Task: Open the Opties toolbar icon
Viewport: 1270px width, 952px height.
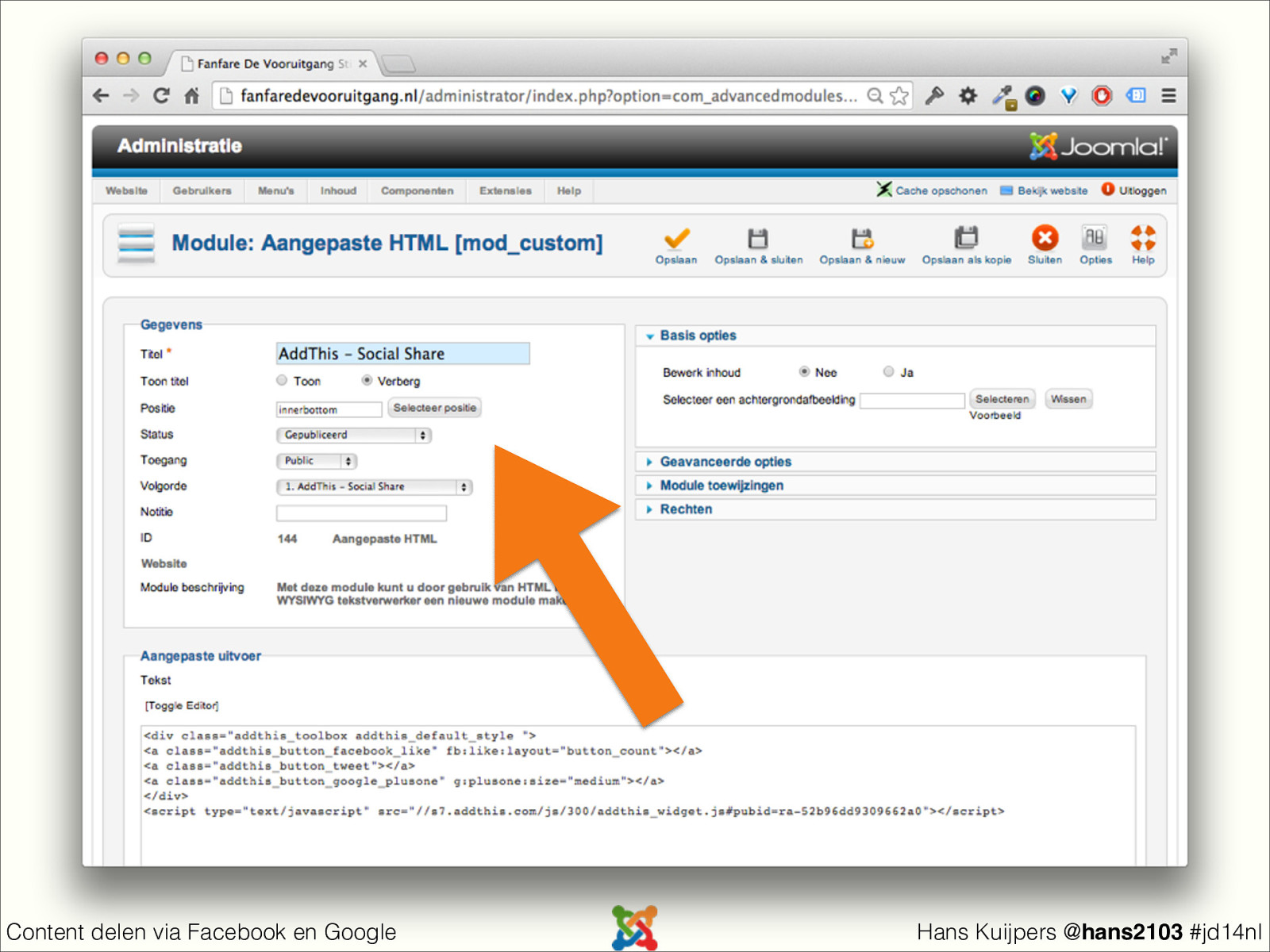Action: 1095,237
